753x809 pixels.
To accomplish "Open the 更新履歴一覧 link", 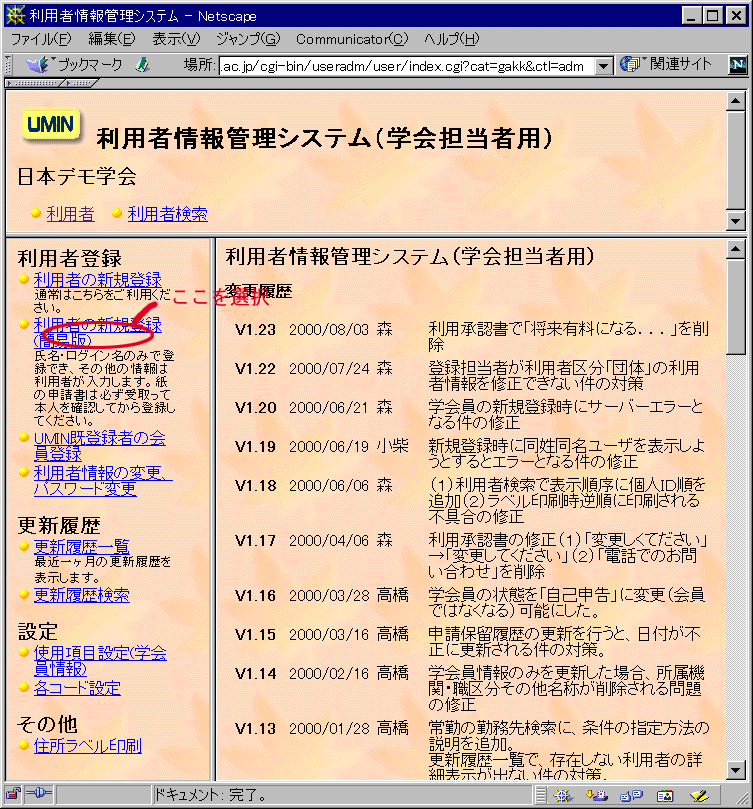I will (x=82, y=546).
